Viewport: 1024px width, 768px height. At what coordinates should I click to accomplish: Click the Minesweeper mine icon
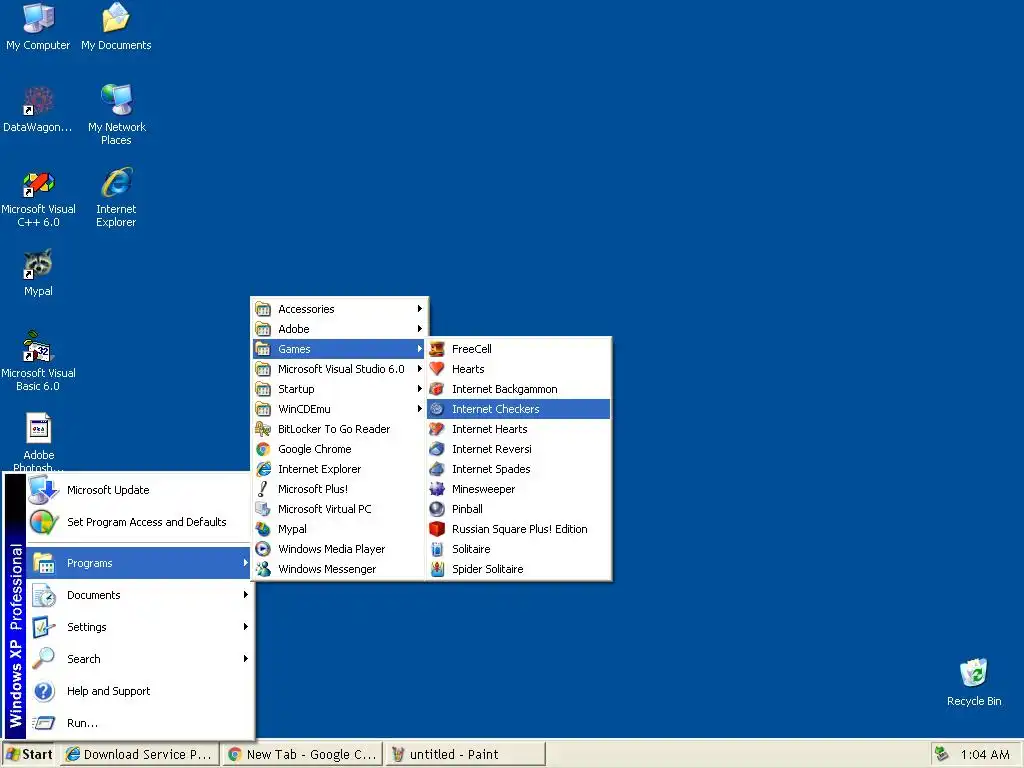coord(437,489)
